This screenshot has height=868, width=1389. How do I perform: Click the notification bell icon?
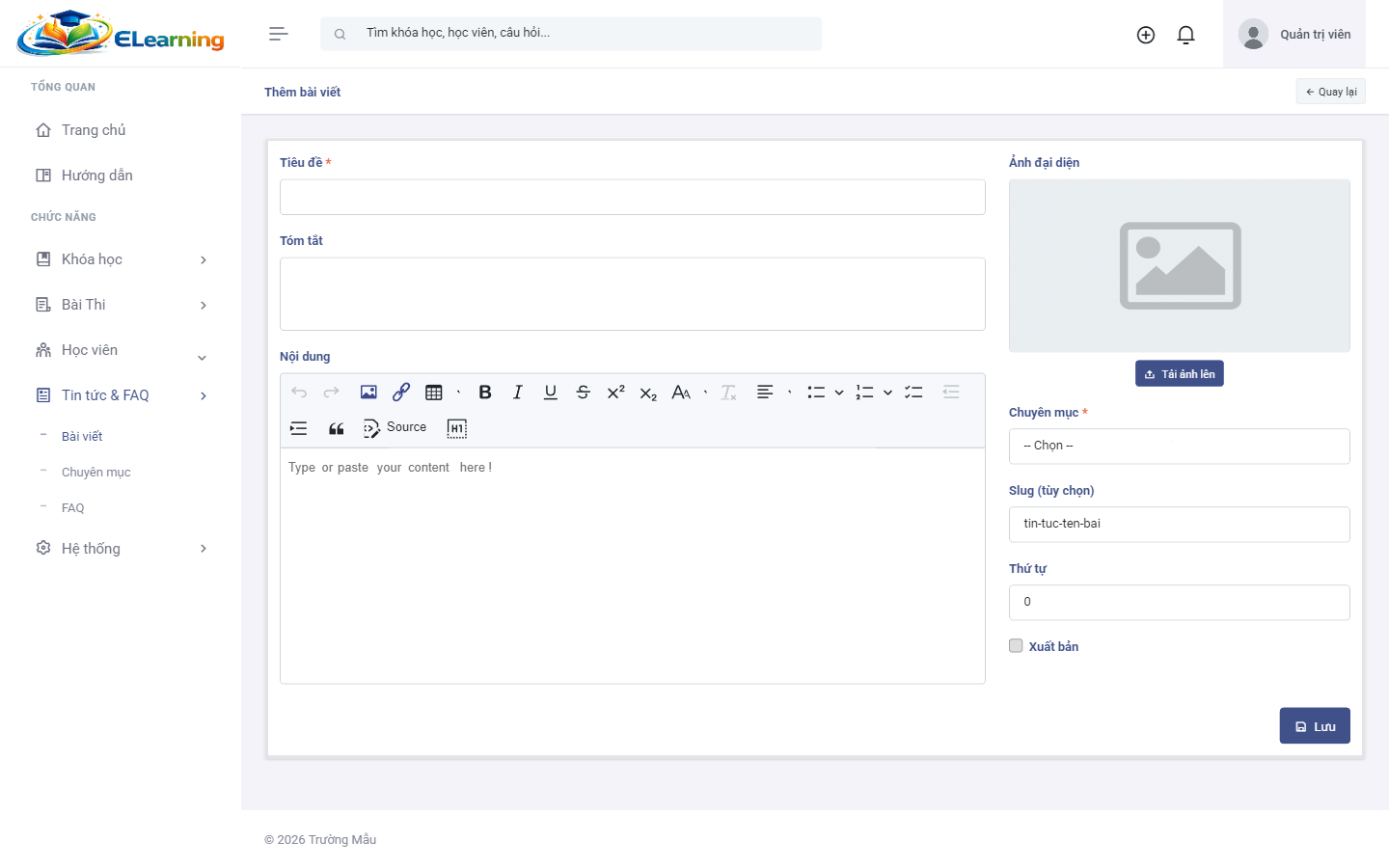tap(1185, 35)
